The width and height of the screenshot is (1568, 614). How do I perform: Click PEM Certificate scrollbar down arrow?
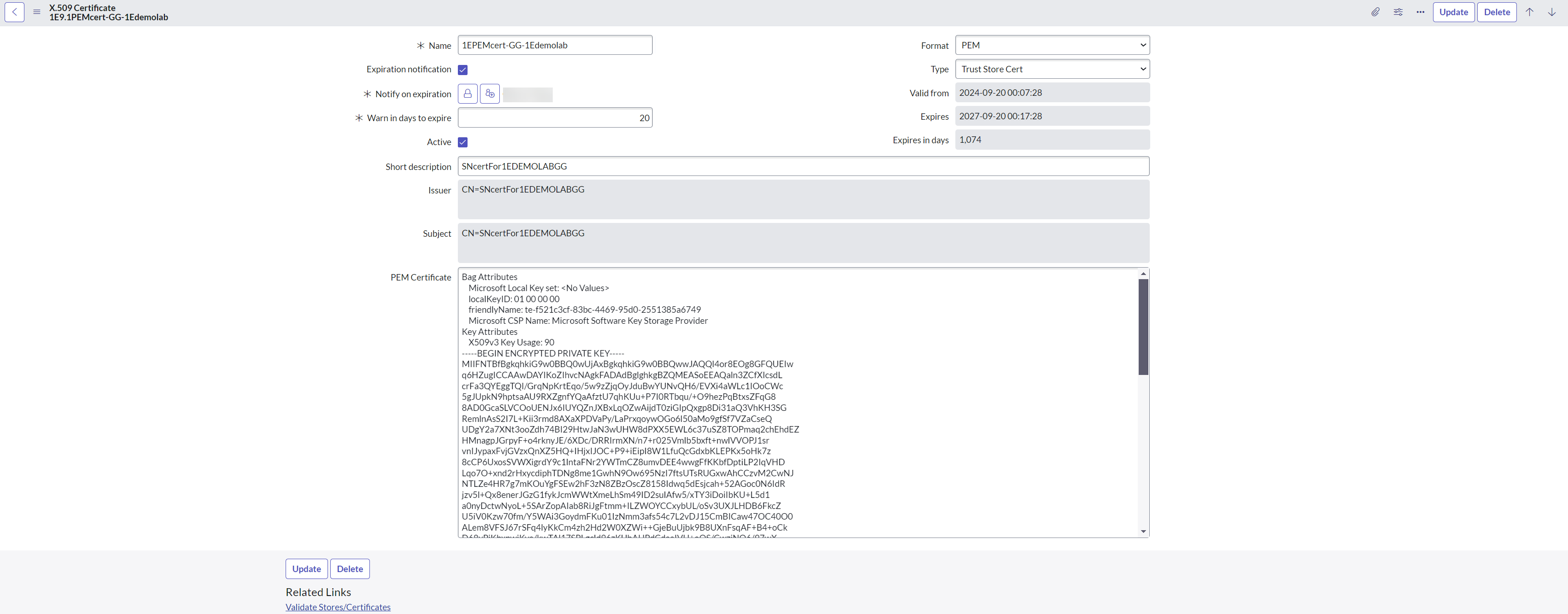click(1143, 531)
